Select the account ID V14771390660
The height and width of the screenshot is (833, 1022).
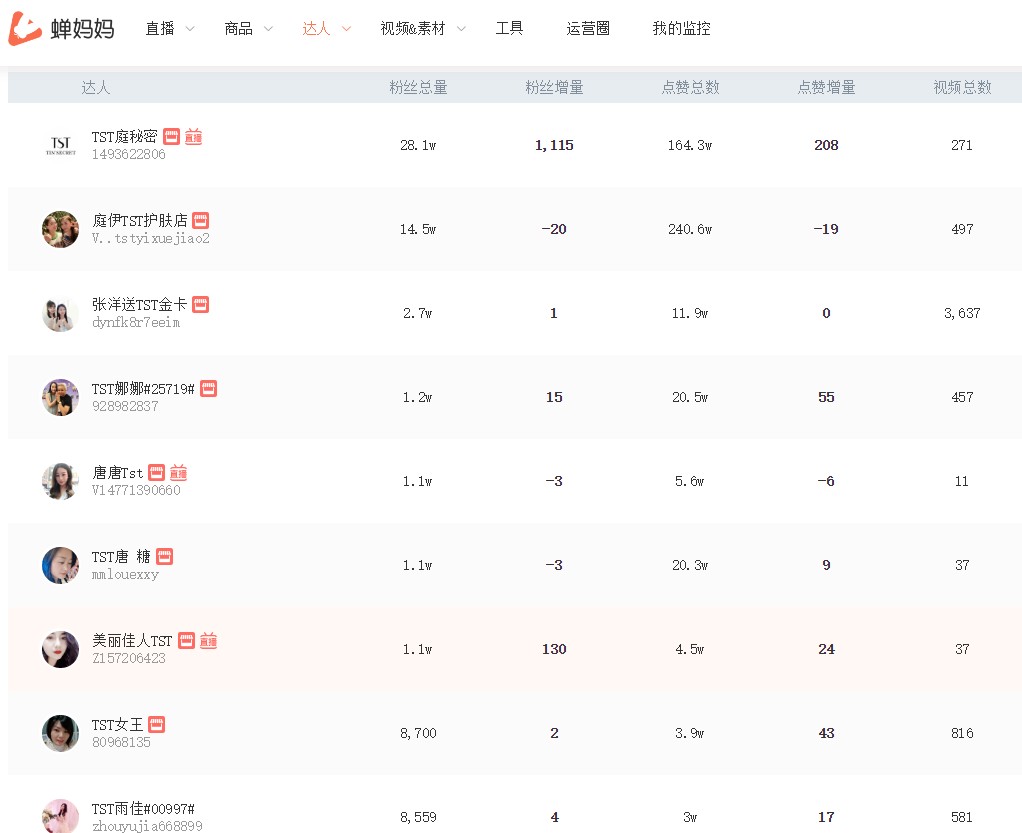point(136,491)
